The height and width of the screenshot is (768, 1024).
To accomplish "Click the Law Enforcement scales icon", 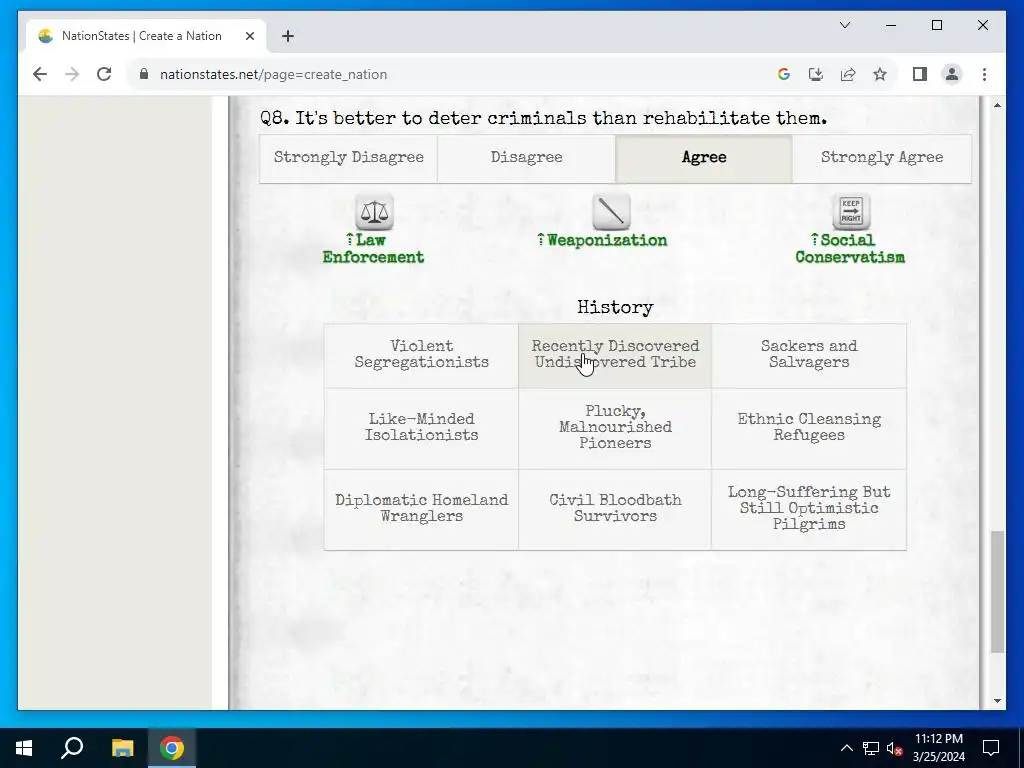I will coord(374,212).
